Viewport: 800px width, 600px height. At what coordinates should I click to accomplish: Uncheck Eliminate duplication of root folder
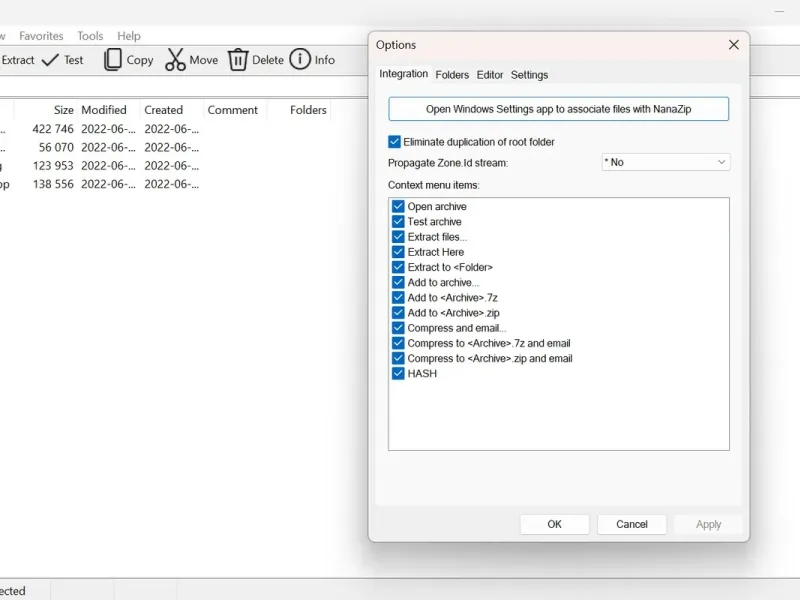tap(394, 142)
